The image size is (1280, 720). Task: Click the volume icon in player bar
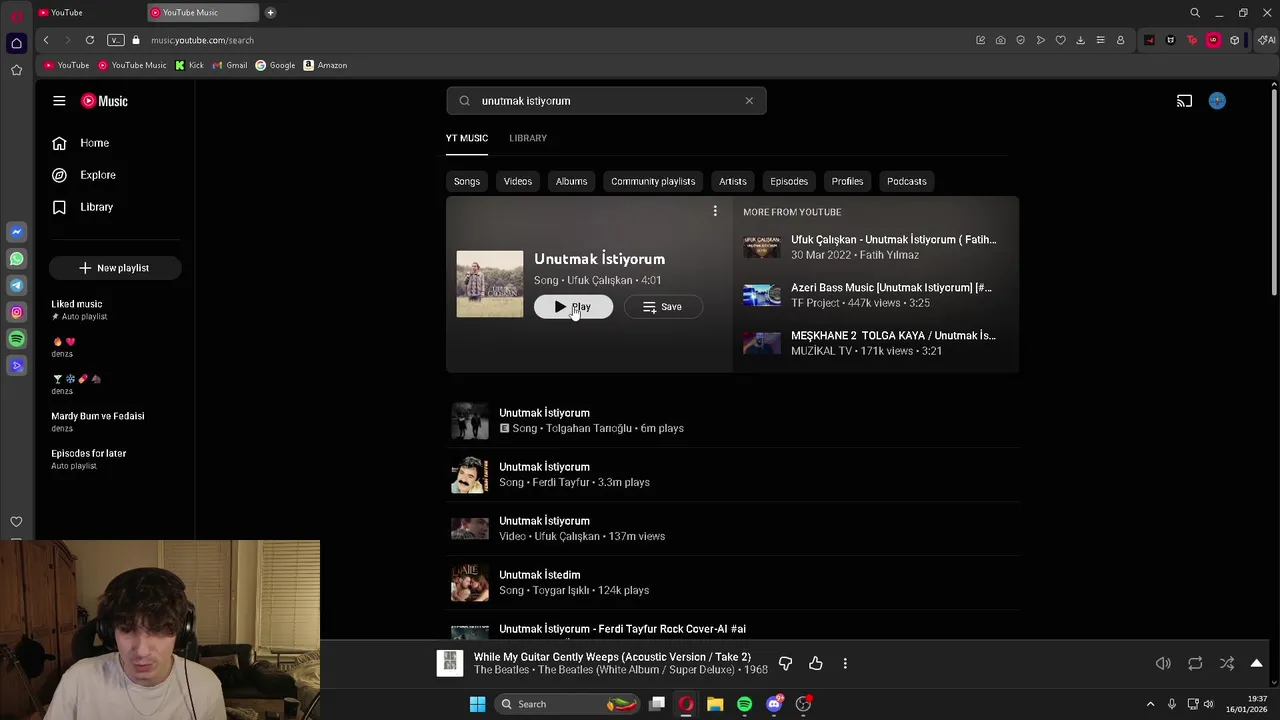(x=1163, y=663)
